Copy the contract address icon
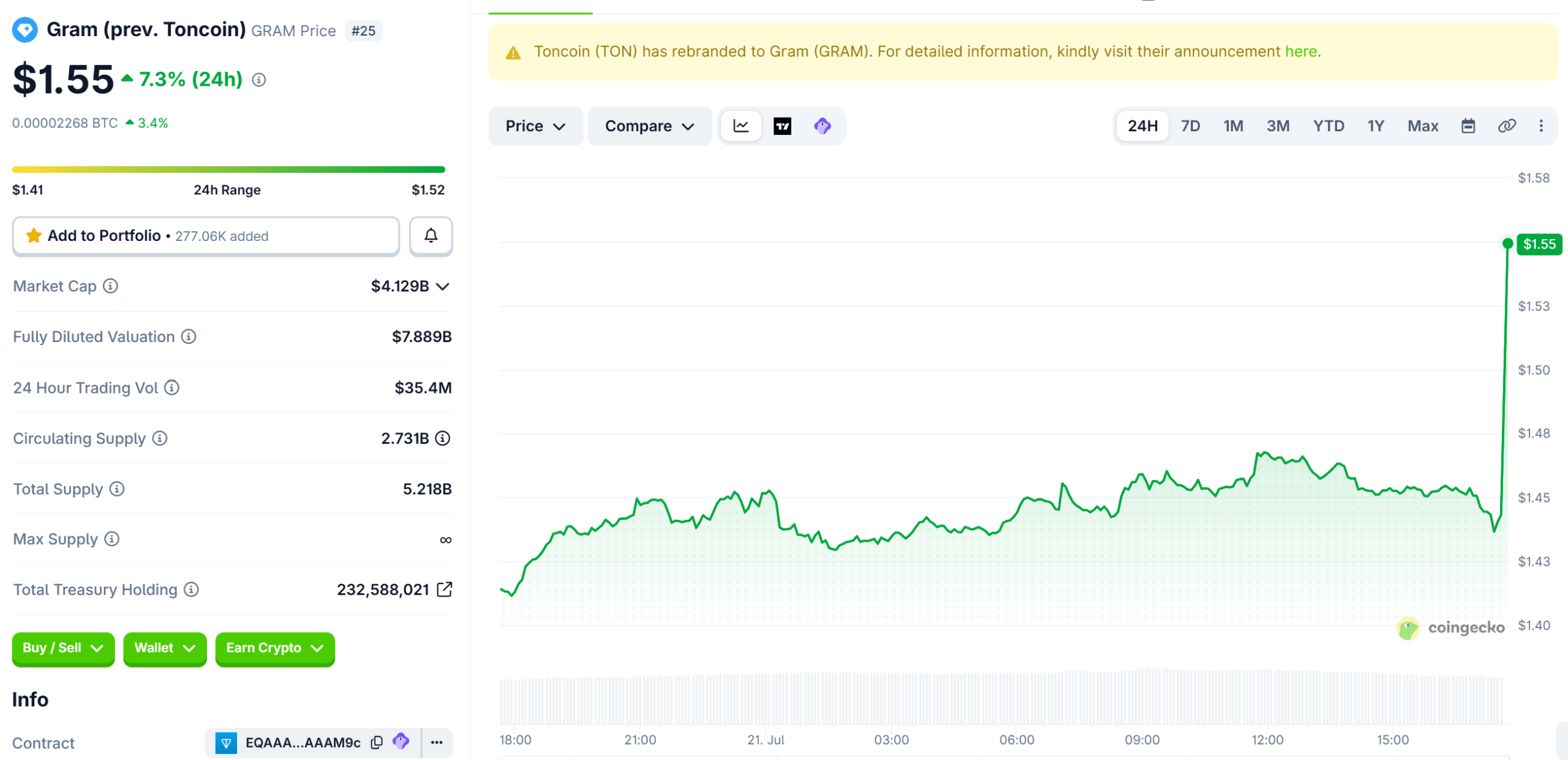The image size is (1568, 760). [377, 742]
